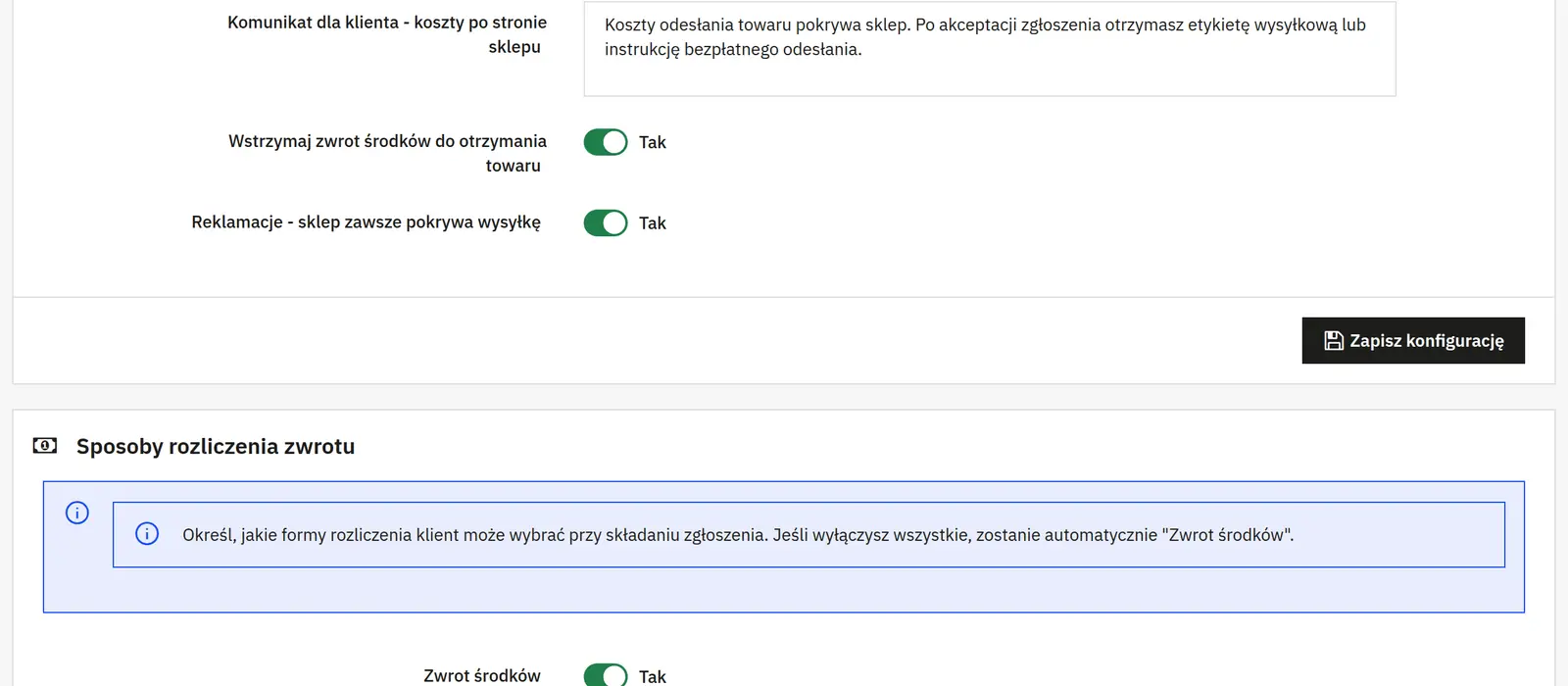Click the banknote icon beside Sposoby rozliczenia zwrotu
Screen dimensions: 1568x686
[x=44, y=446]
